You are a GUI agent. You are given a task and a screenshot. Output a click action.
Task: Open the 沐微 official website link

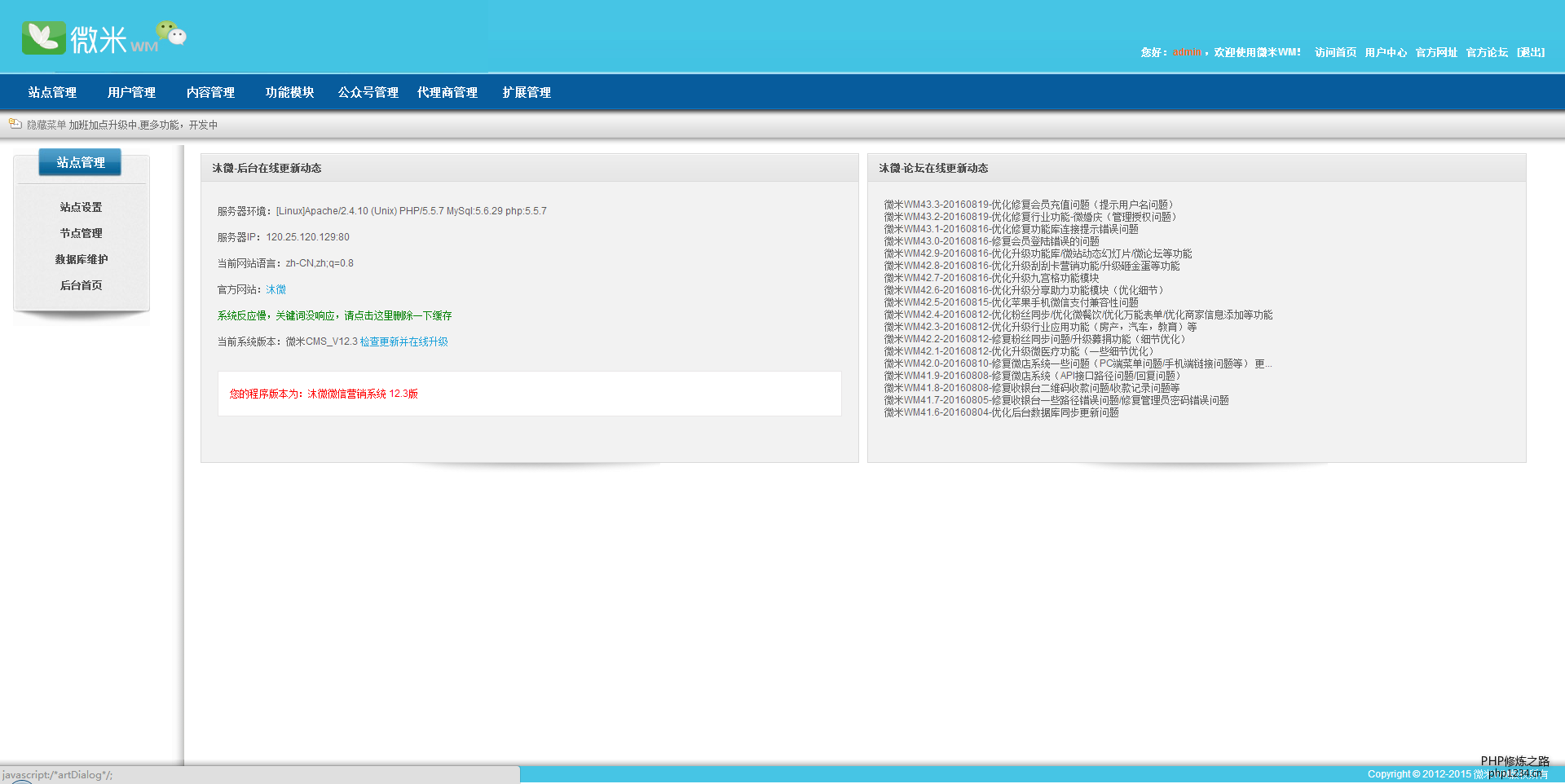(x=276, y=289)
